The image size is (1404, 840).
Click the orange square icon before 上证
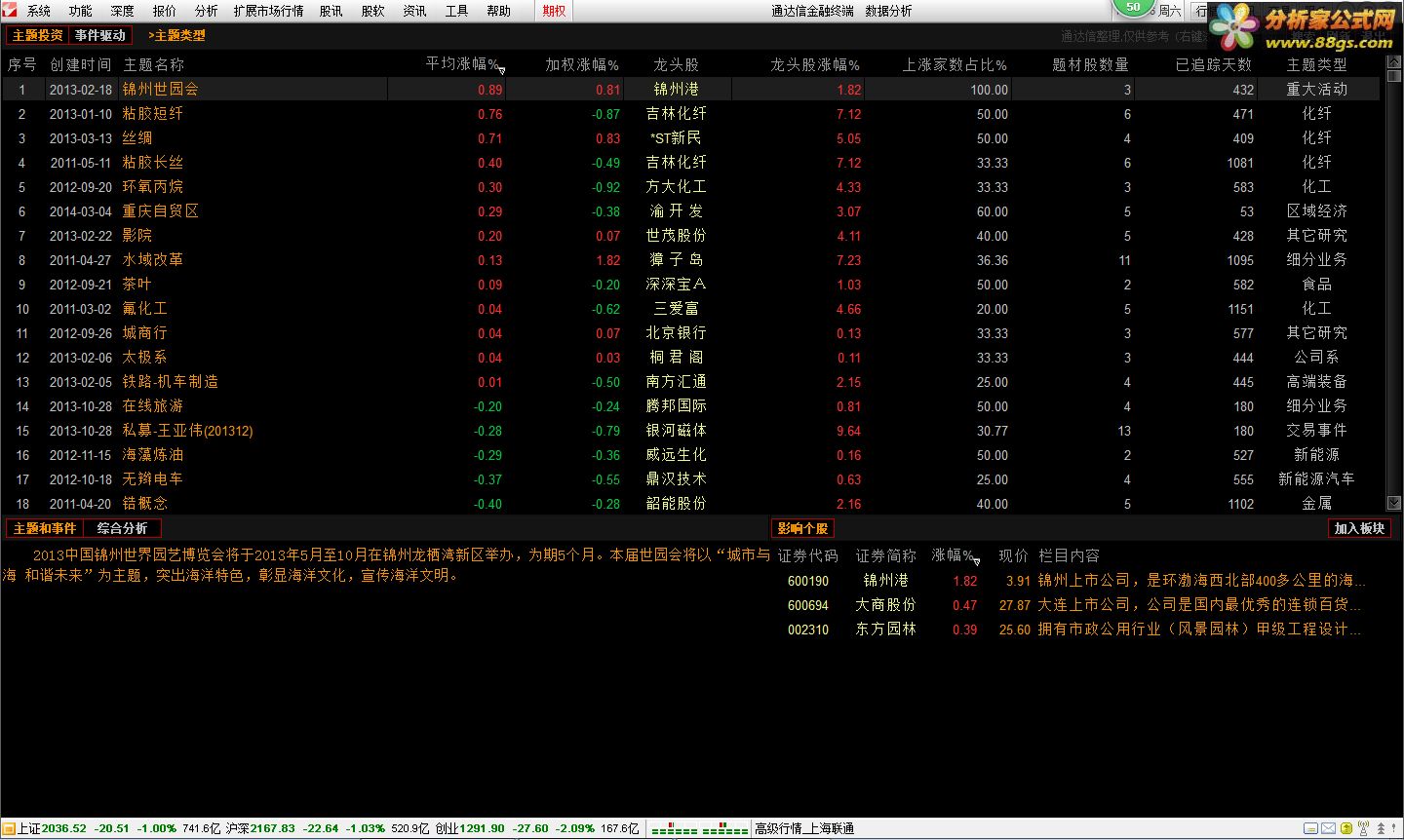[9, 828]
